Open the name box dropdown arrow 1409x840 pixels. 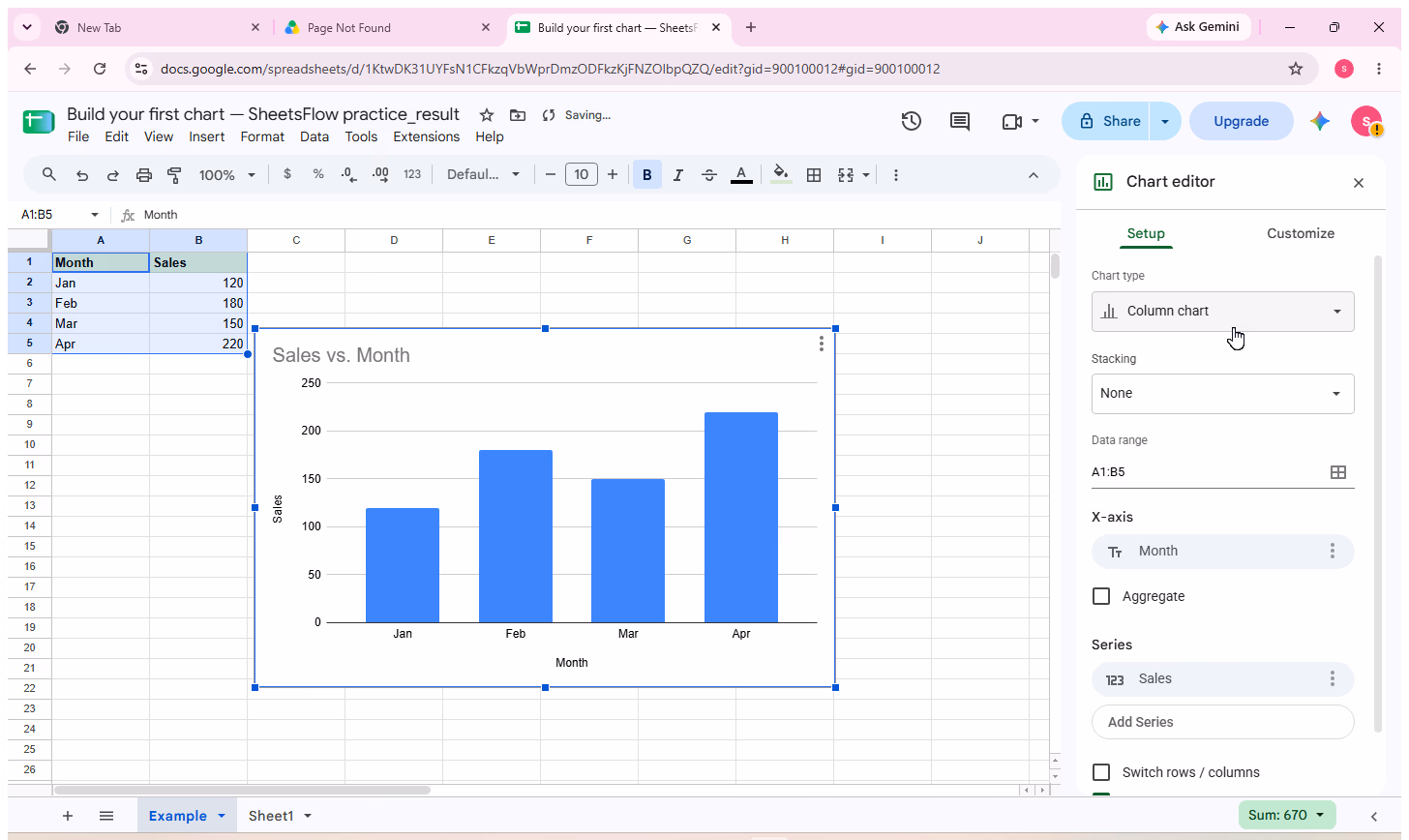95,215
